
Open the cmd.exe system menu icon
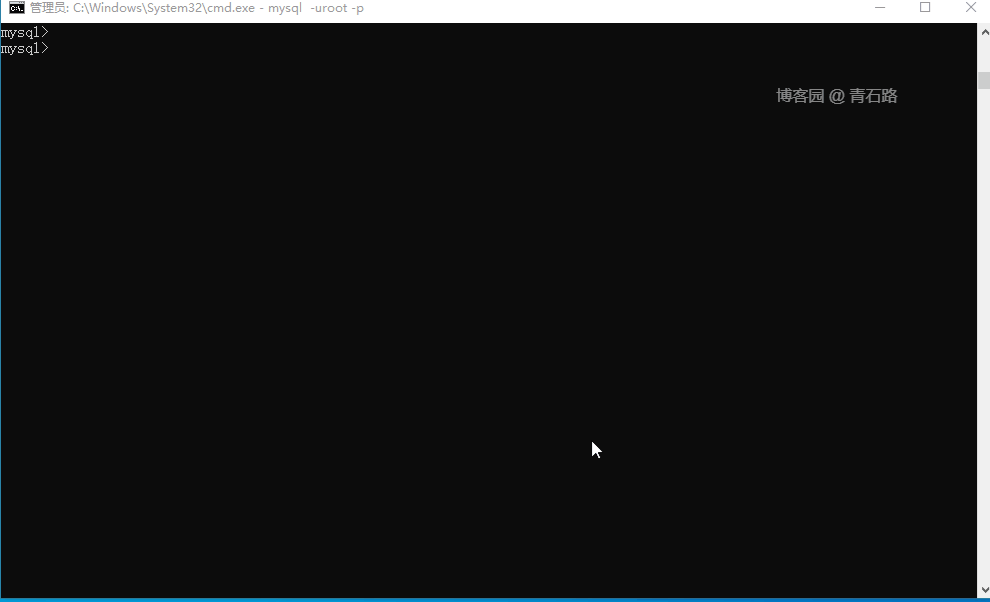click(x=16, y=8)
